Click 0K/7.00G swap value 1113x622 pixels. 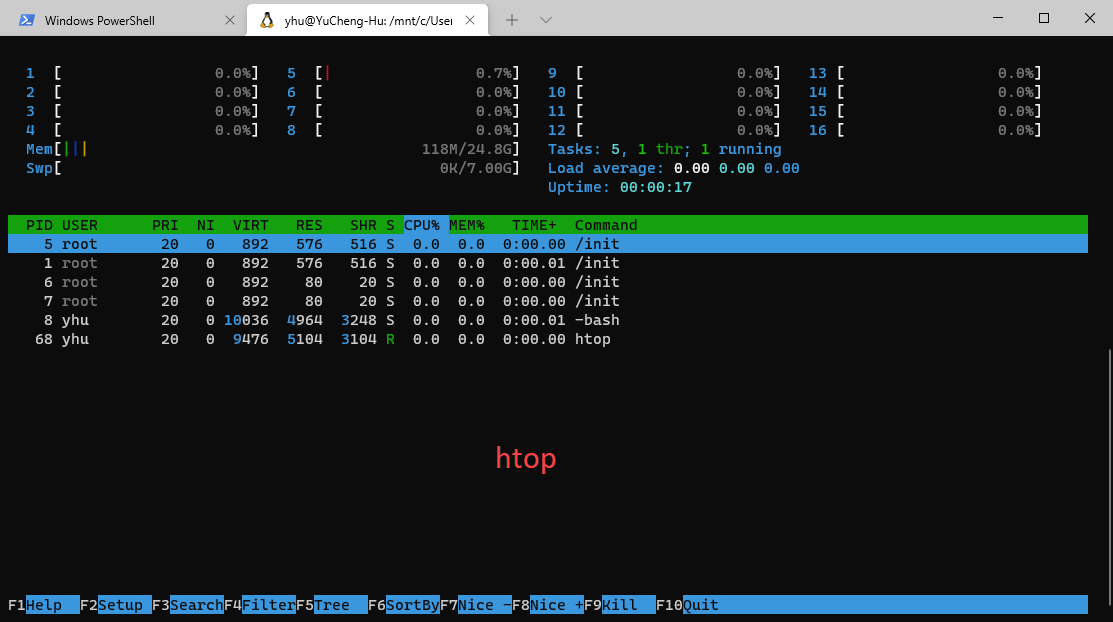pyautogui.click(x=476, y=168)
